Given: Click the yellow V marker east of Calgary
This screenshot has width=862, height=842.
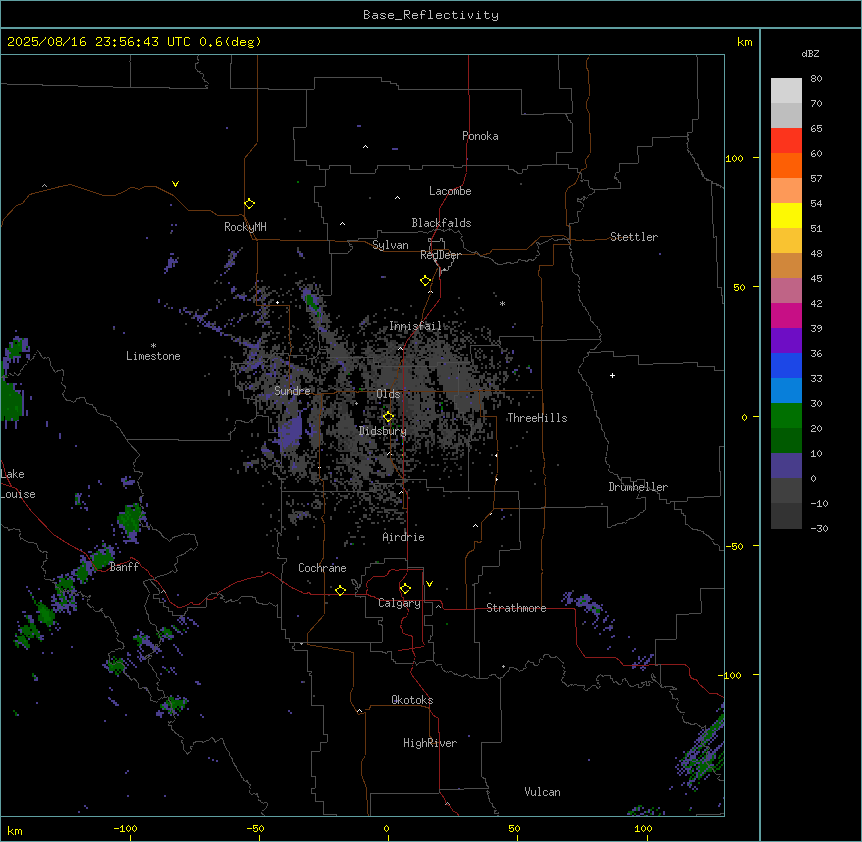Looking at the screenshot, I should pyautogui.click(x=429, y=584).
